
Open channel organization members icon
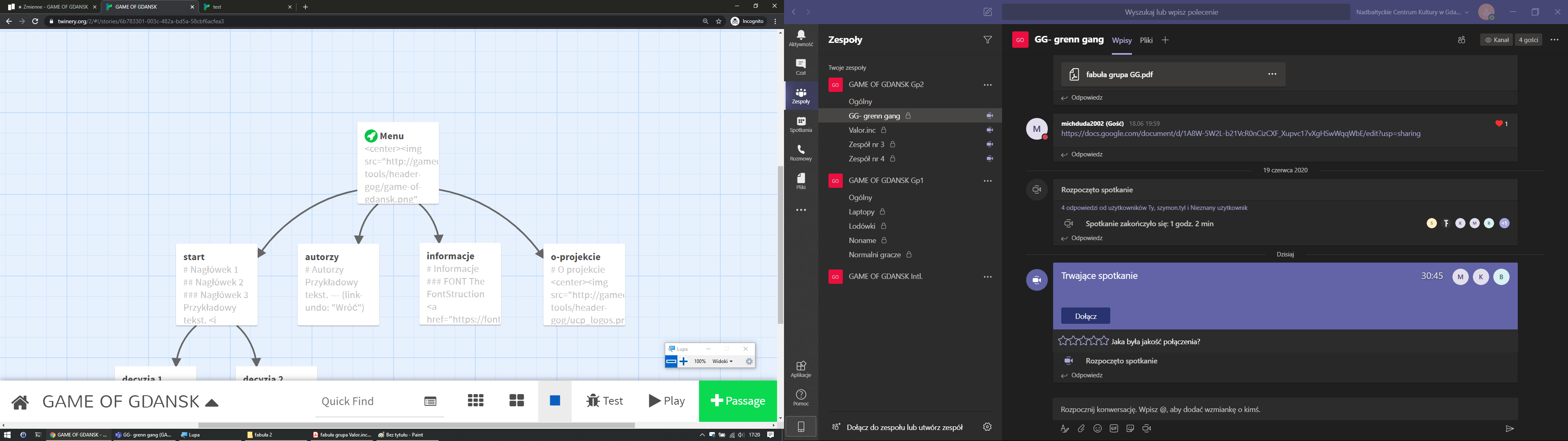click(x=1461, y=40)
